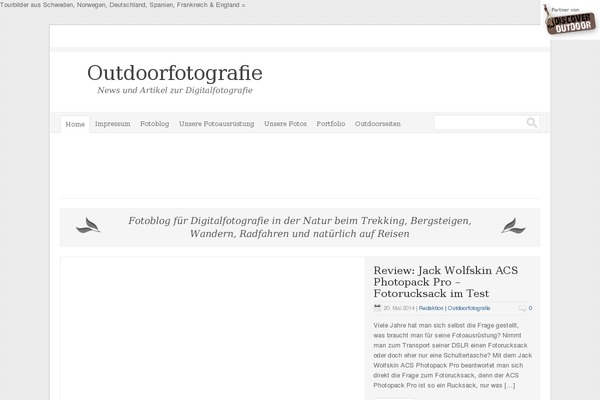600x400 pixels.
Task: Click the Fotoblog für Digitalfotografie banner text
Action: point(300,227)
